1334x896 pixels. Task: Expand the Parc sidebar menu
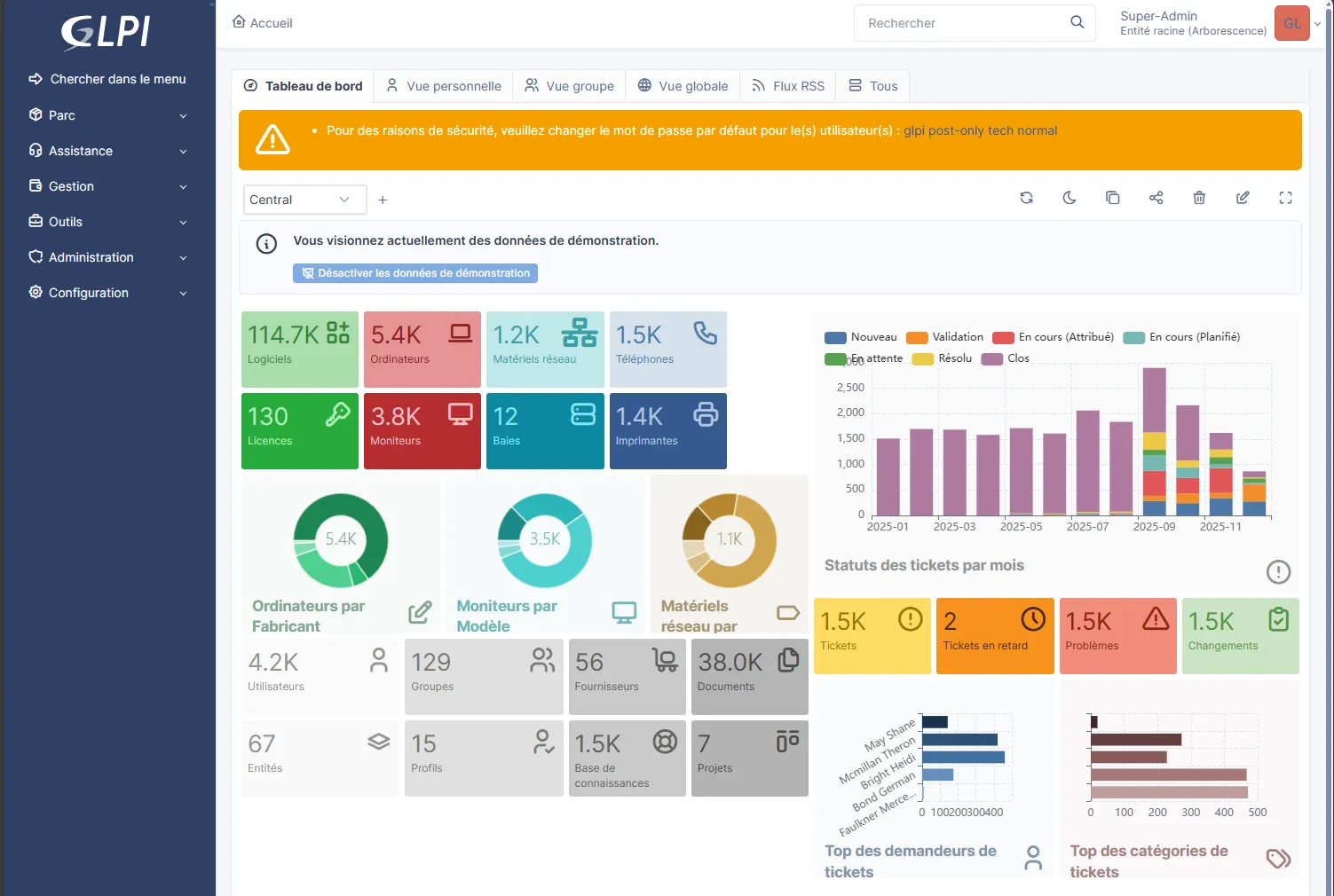107,115
